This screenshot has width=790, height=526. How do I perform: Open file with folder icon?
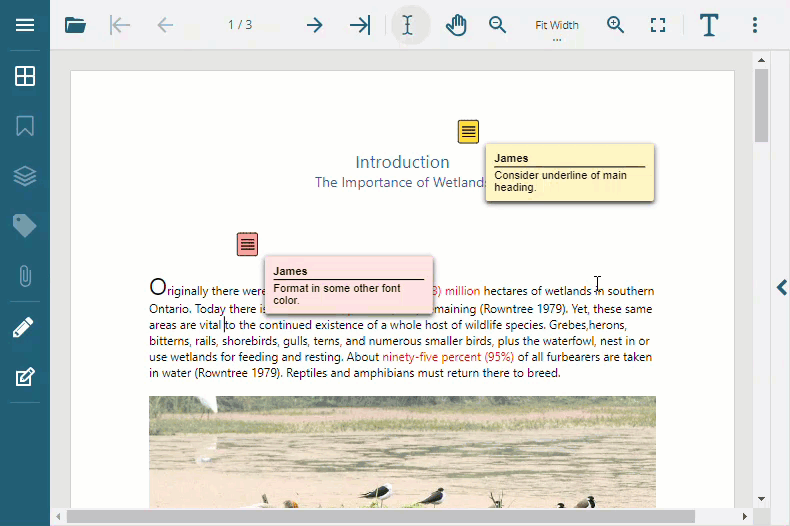tap(75, 25)
